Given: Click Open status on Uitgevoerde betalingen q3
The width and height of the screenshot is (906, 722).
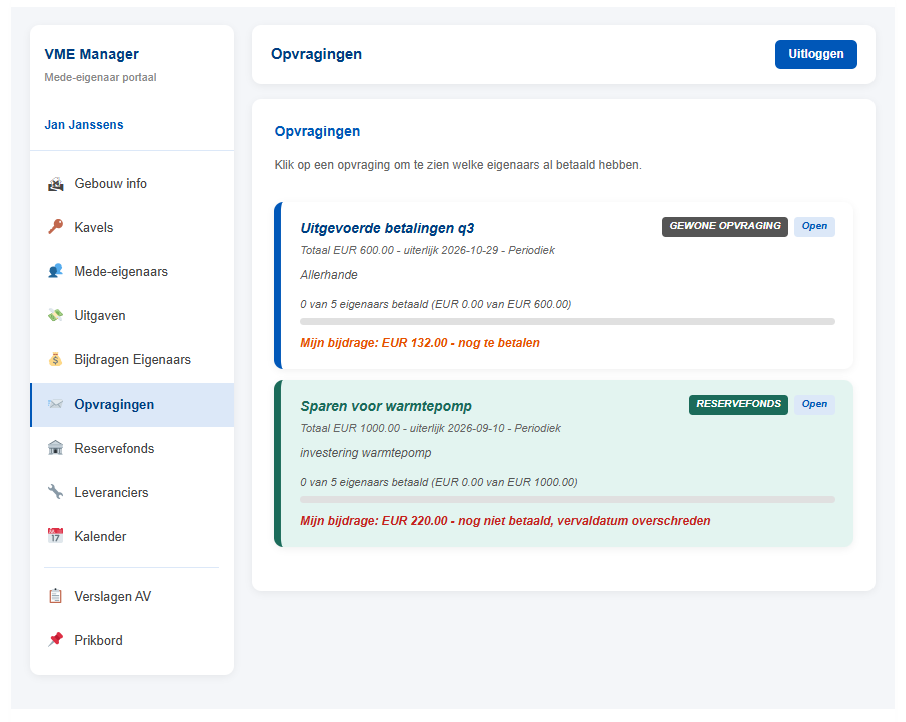Looking at the screenshot, I should 814,226.
